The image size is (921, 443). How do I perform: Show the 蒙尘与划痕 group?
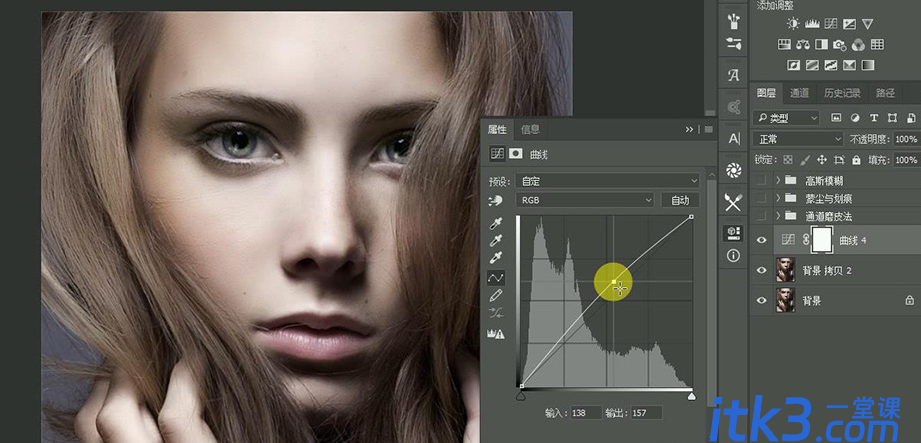[x=762, y=197]
